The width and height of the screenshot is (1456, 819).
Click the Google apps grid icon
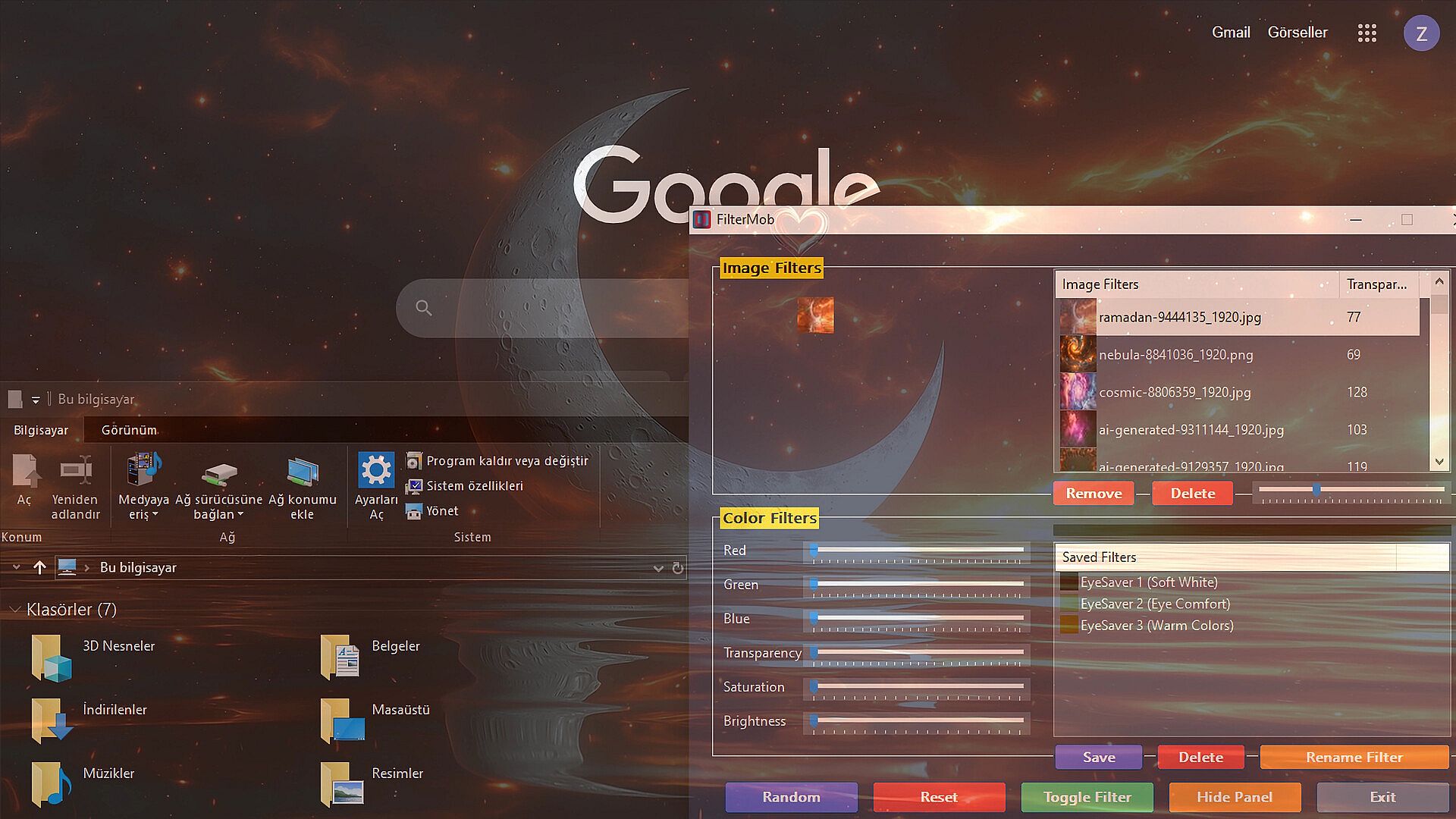[x=1367, y=33]
